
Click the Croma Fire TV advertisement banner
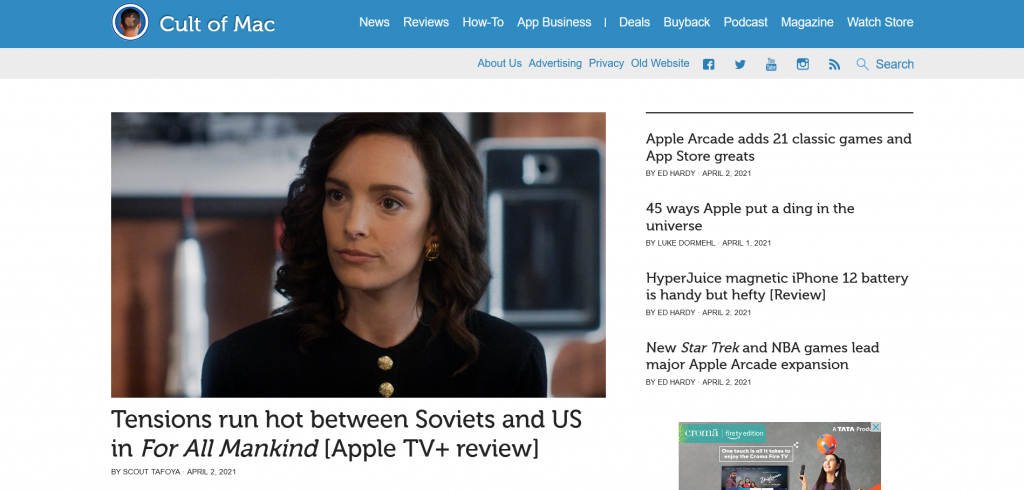coord(780,456)
